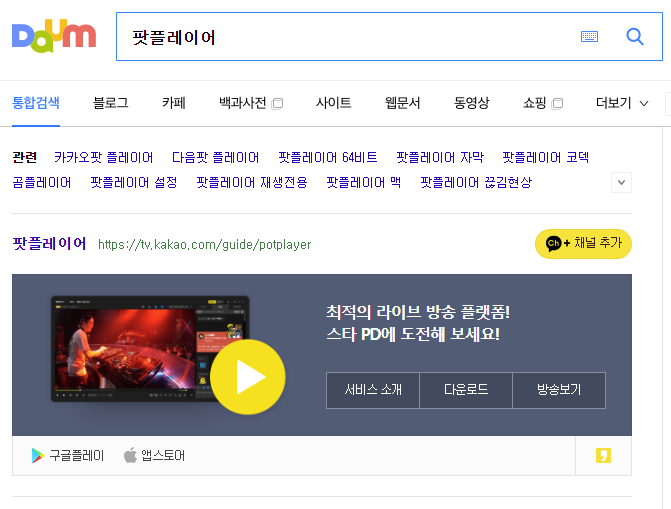This screenshot has width=671, height=509.
Task: Open the 쇼핑 tab
Action: coord(534,103)
